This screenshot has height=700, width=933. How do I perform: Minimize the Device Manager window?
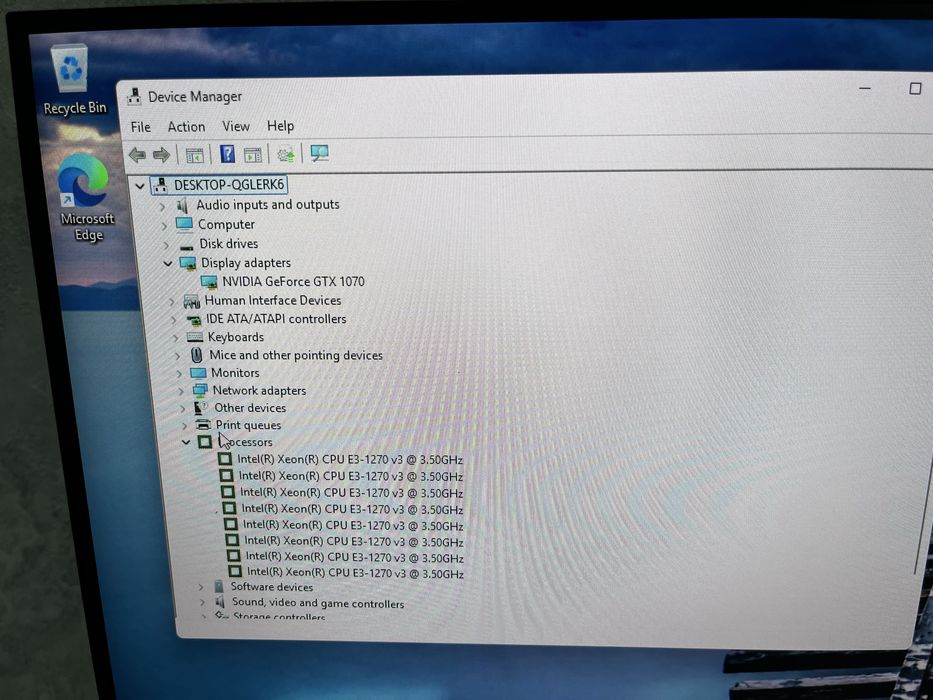point(865,89)
